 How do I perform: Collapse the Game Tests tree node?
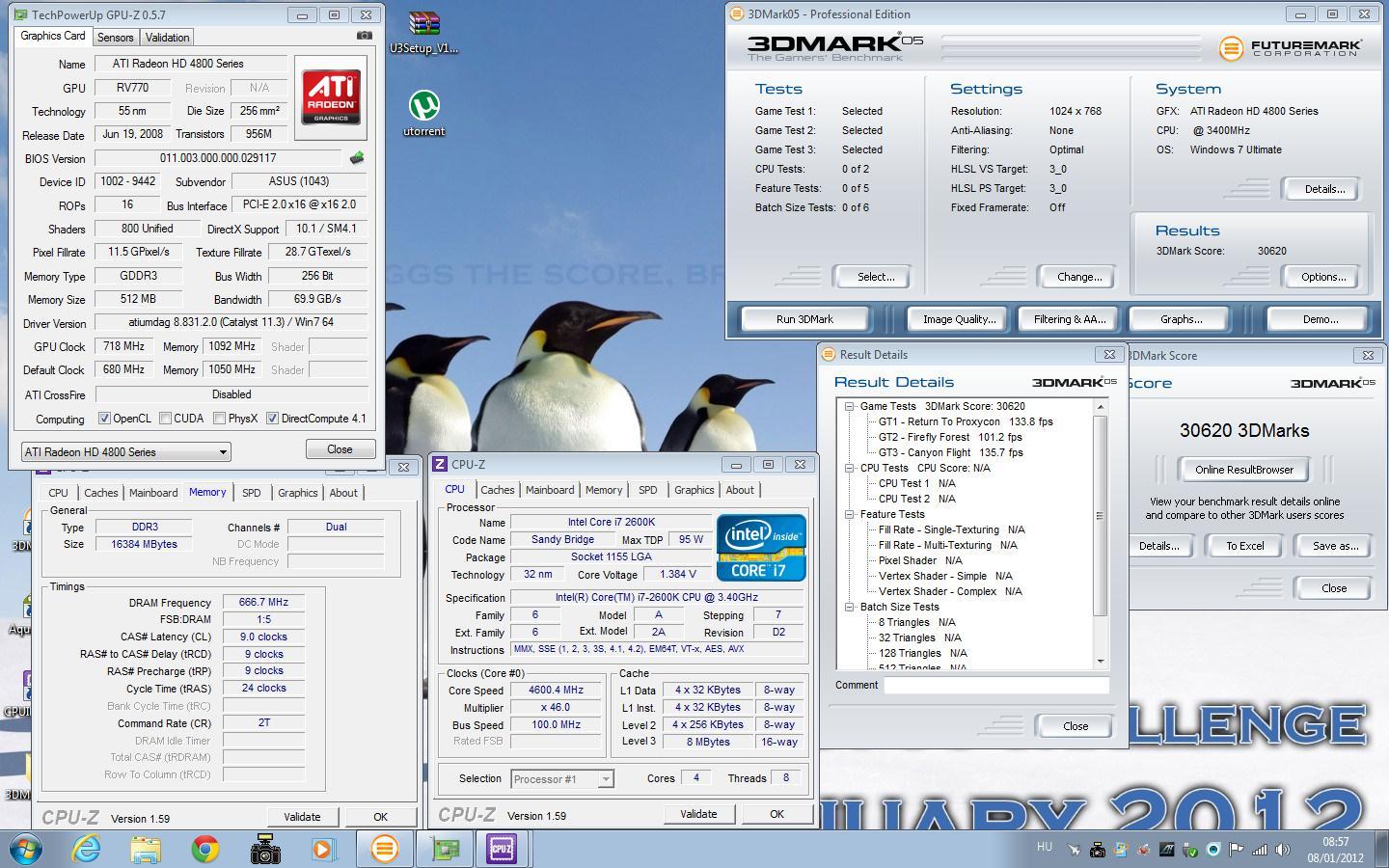850,406
